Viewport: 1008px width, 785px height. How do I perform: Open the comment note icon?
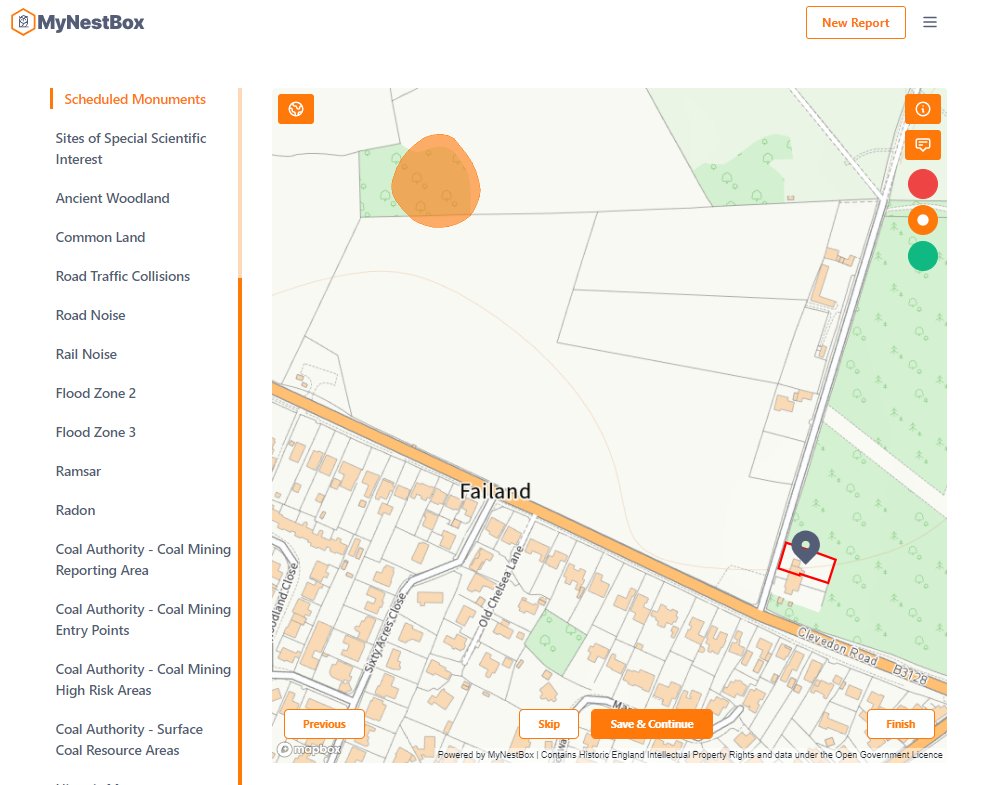click(x=922, y=145)
